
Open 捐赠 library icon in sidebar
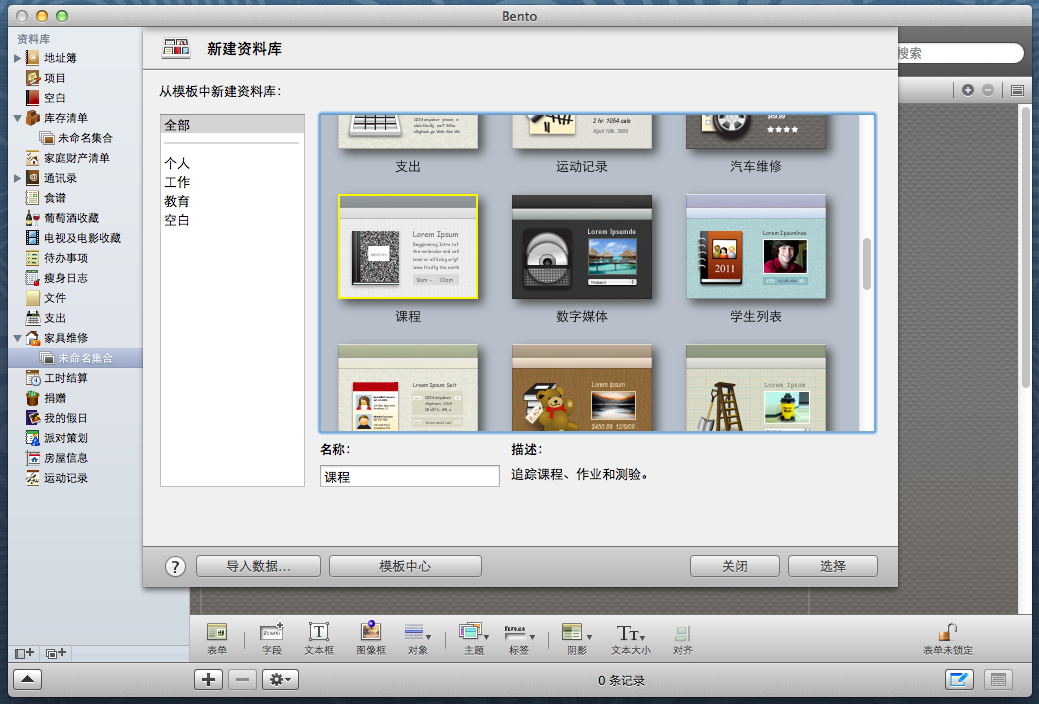tap(32, 398)
